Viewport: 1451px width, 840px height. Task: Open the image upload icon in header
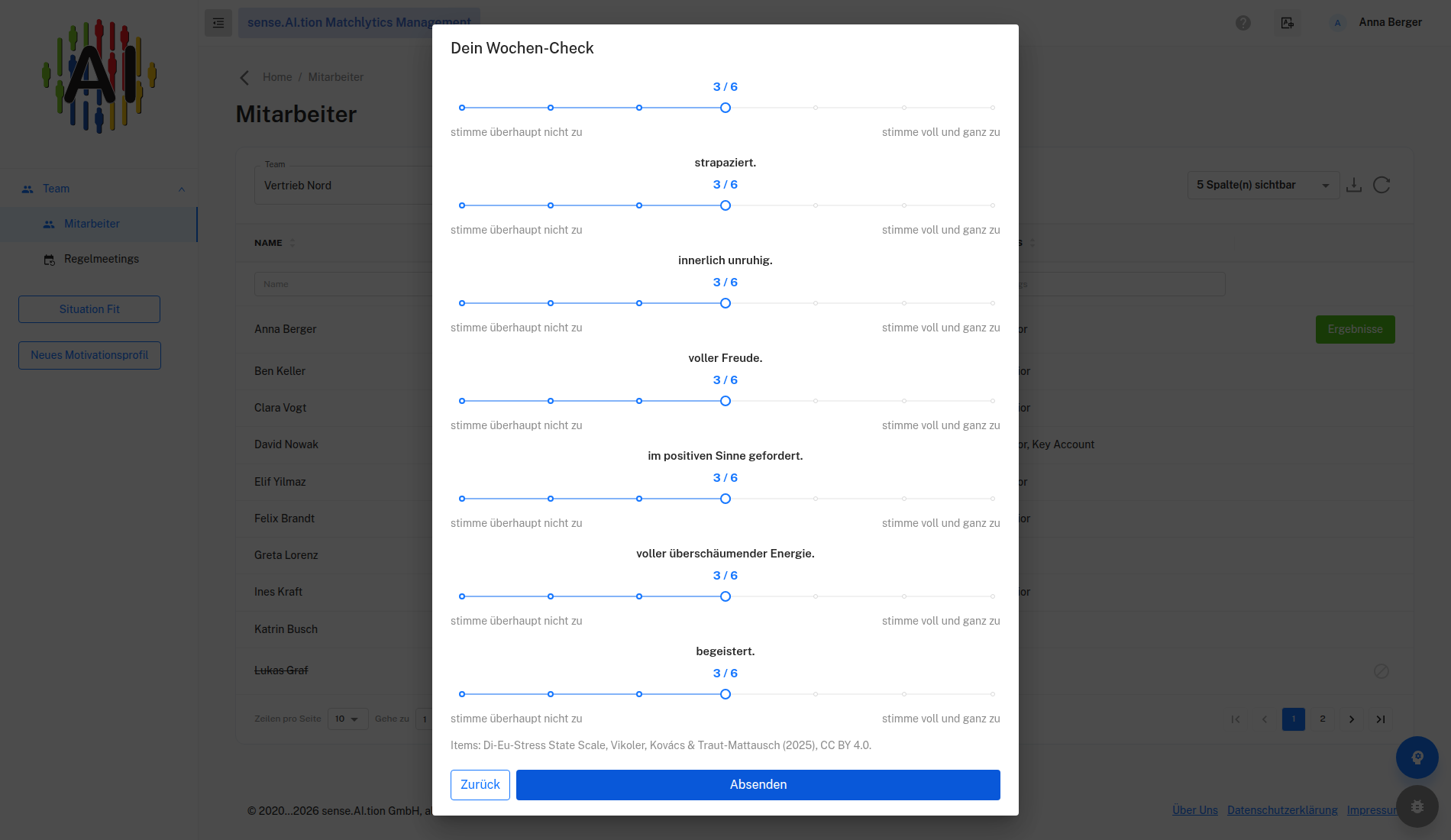point(1288,23)
